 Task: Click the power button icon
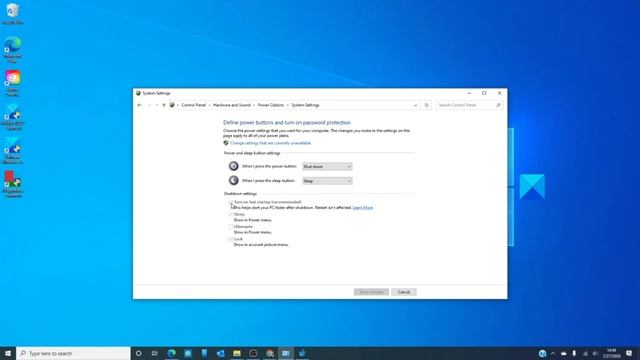click(x=233, y=166)
